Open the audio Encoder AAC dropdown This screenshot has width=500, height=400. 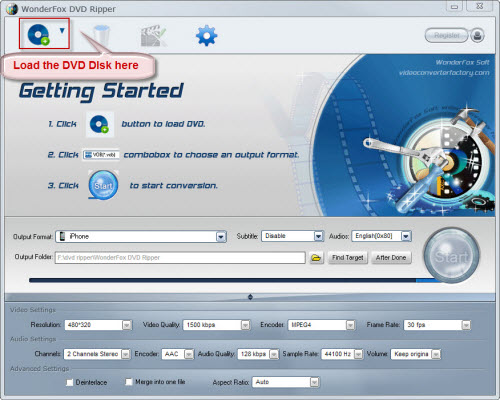tap(177, 354)
